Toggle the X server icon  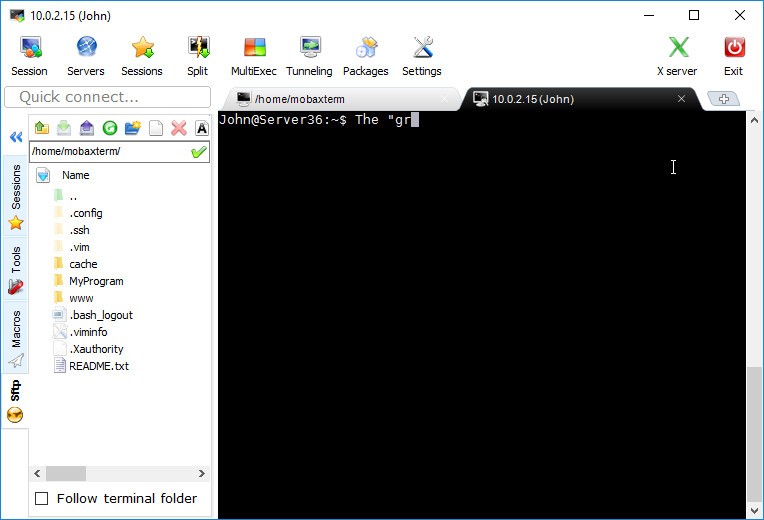coord(678,56)
